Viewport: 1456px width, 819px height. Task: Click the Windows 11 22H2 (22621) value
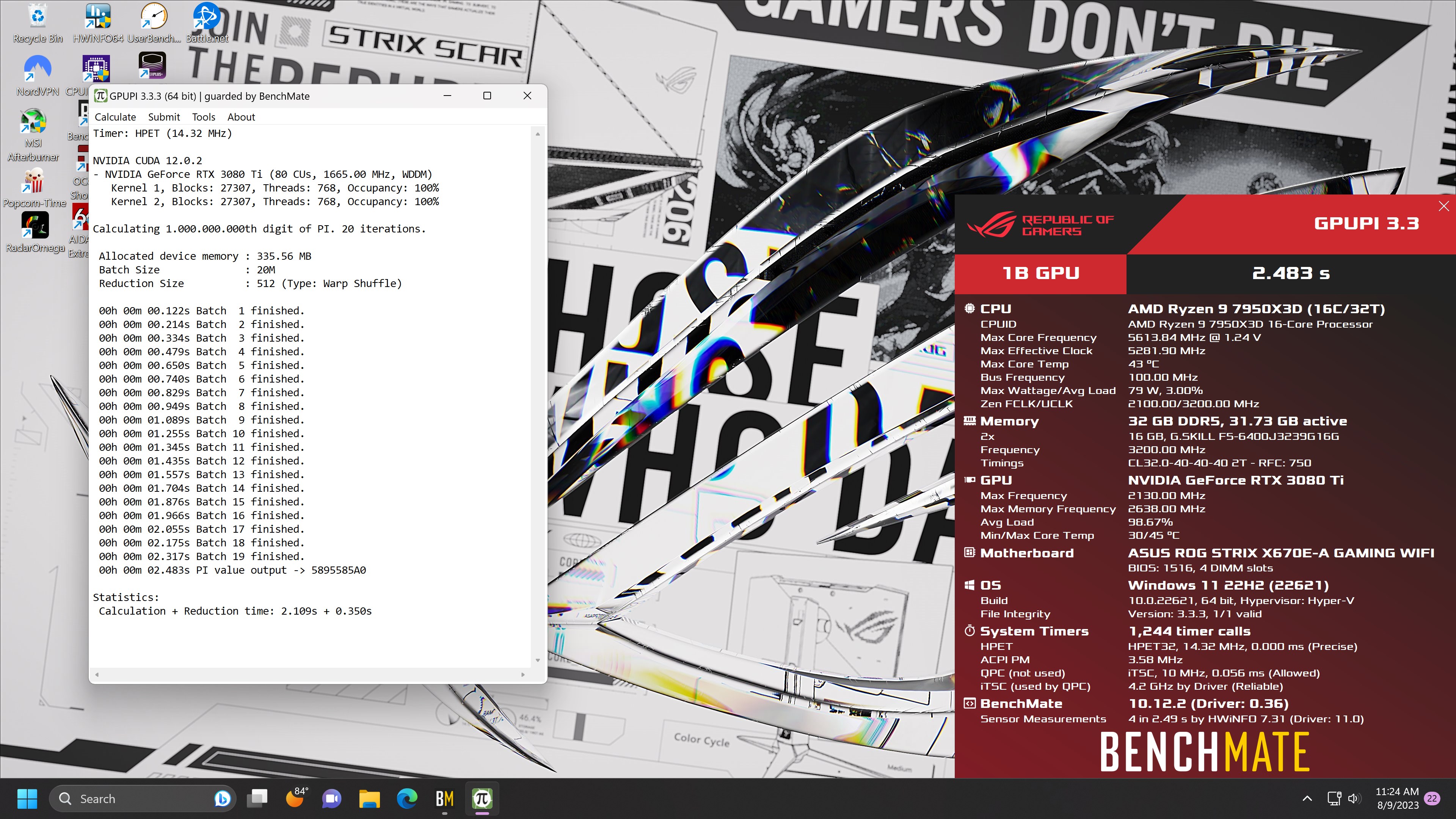pyautogui.click(x=1228, y=585)
